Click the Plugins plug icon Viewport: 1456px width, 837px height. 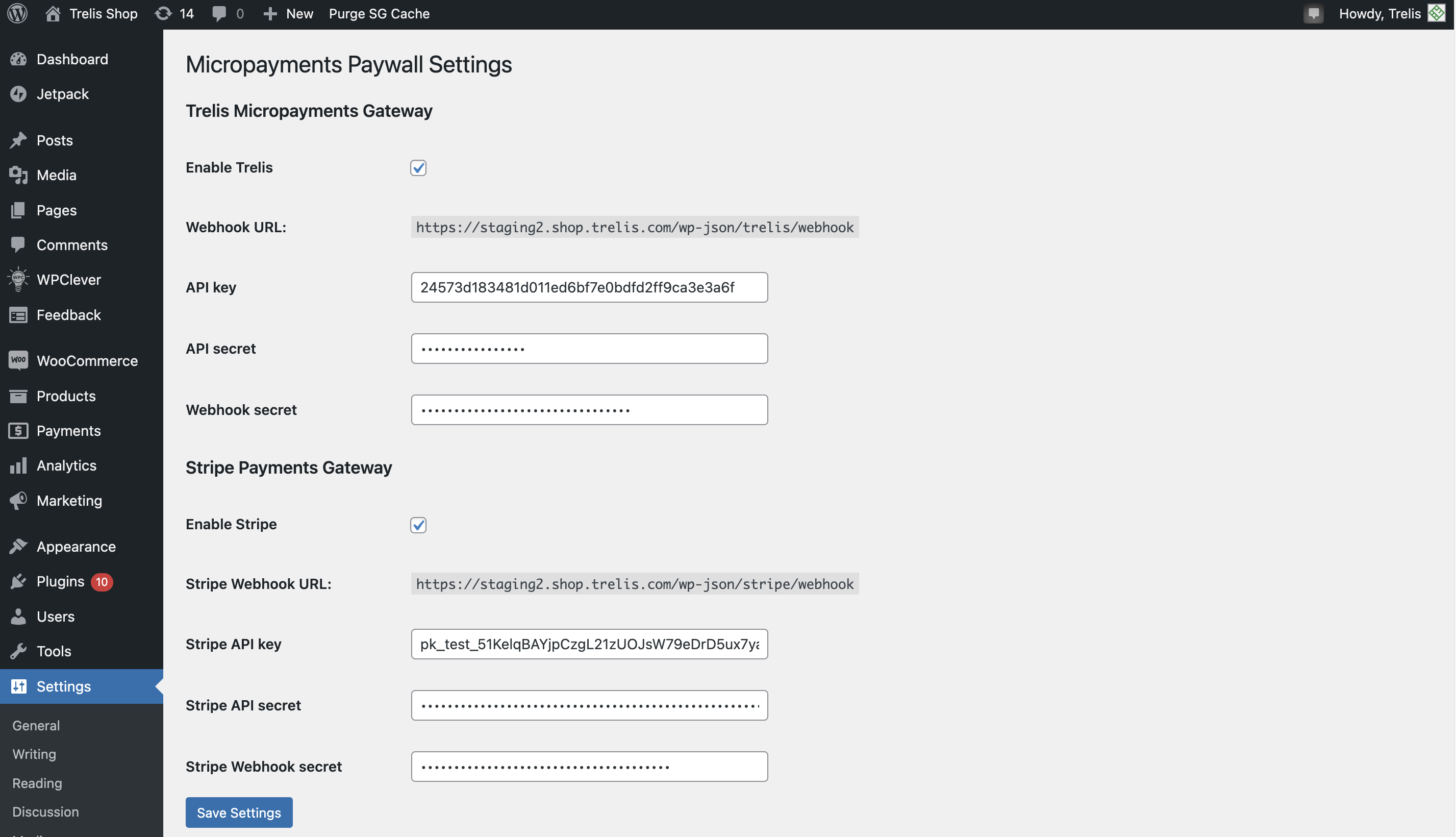tap(18, 581)
